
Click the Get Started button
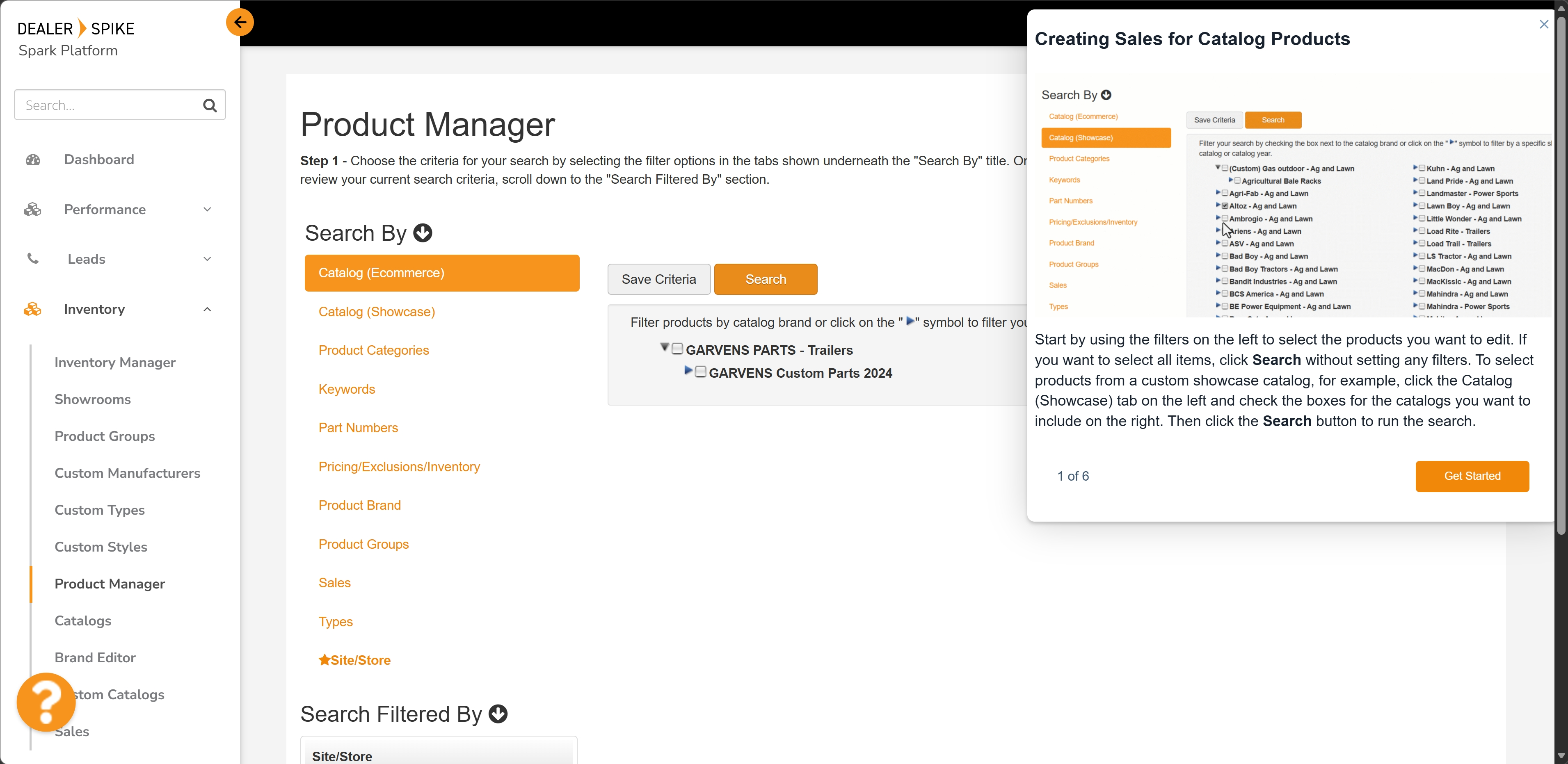click(x=1472, y=476)
